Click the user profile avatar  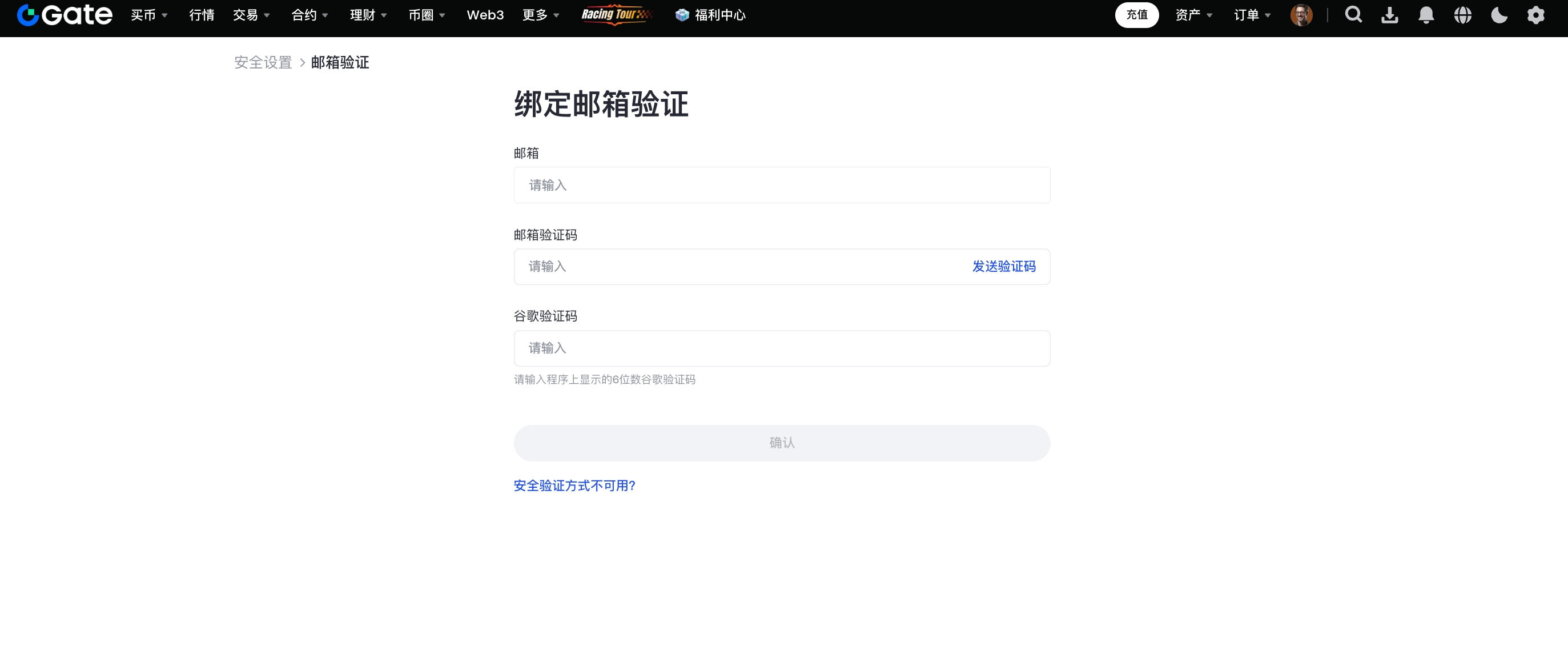click(1301, 15)
